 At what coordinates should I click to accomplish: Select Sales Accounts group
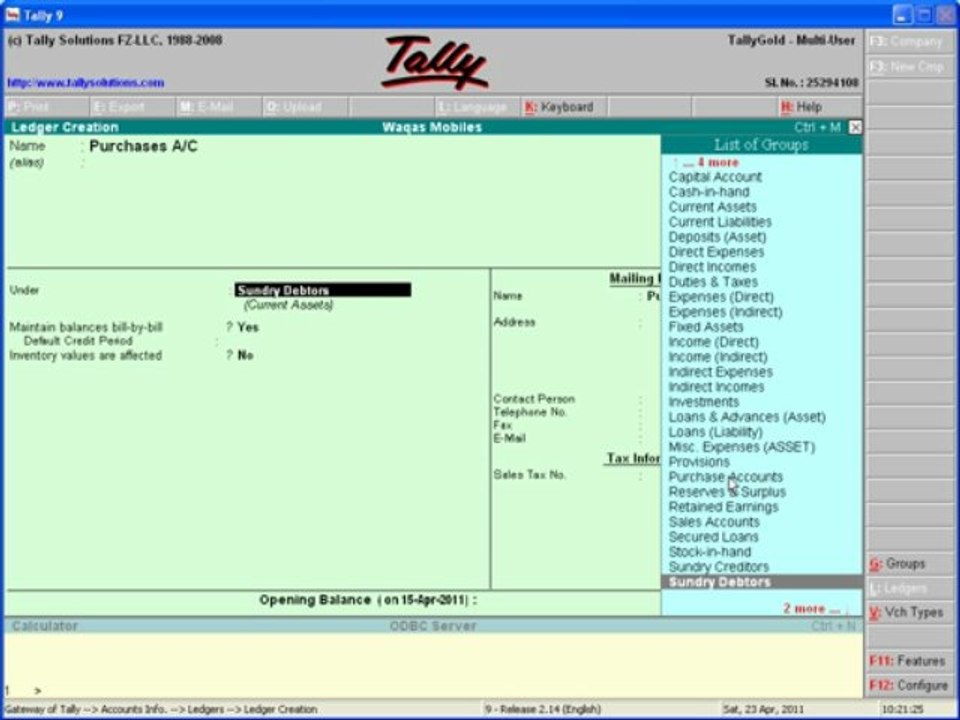coord(714,522)
